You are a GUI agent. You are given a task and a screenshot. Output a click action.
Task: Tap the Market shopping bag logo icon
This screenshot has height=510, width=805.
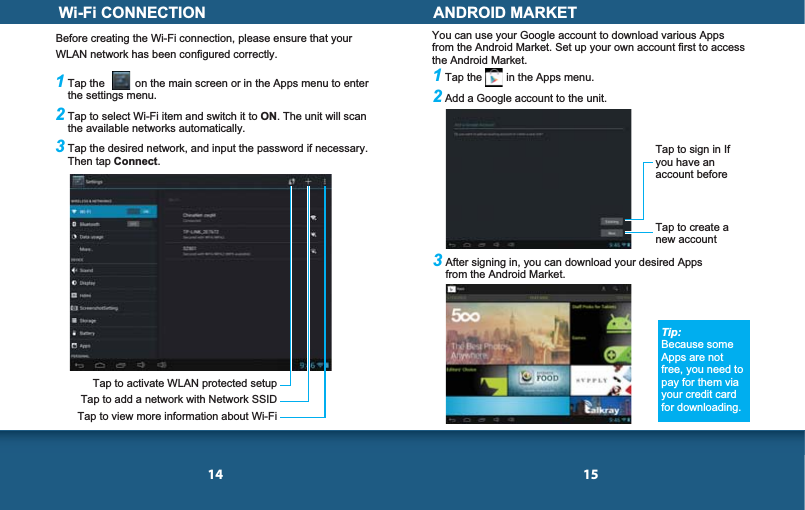[x=451, y=289]
